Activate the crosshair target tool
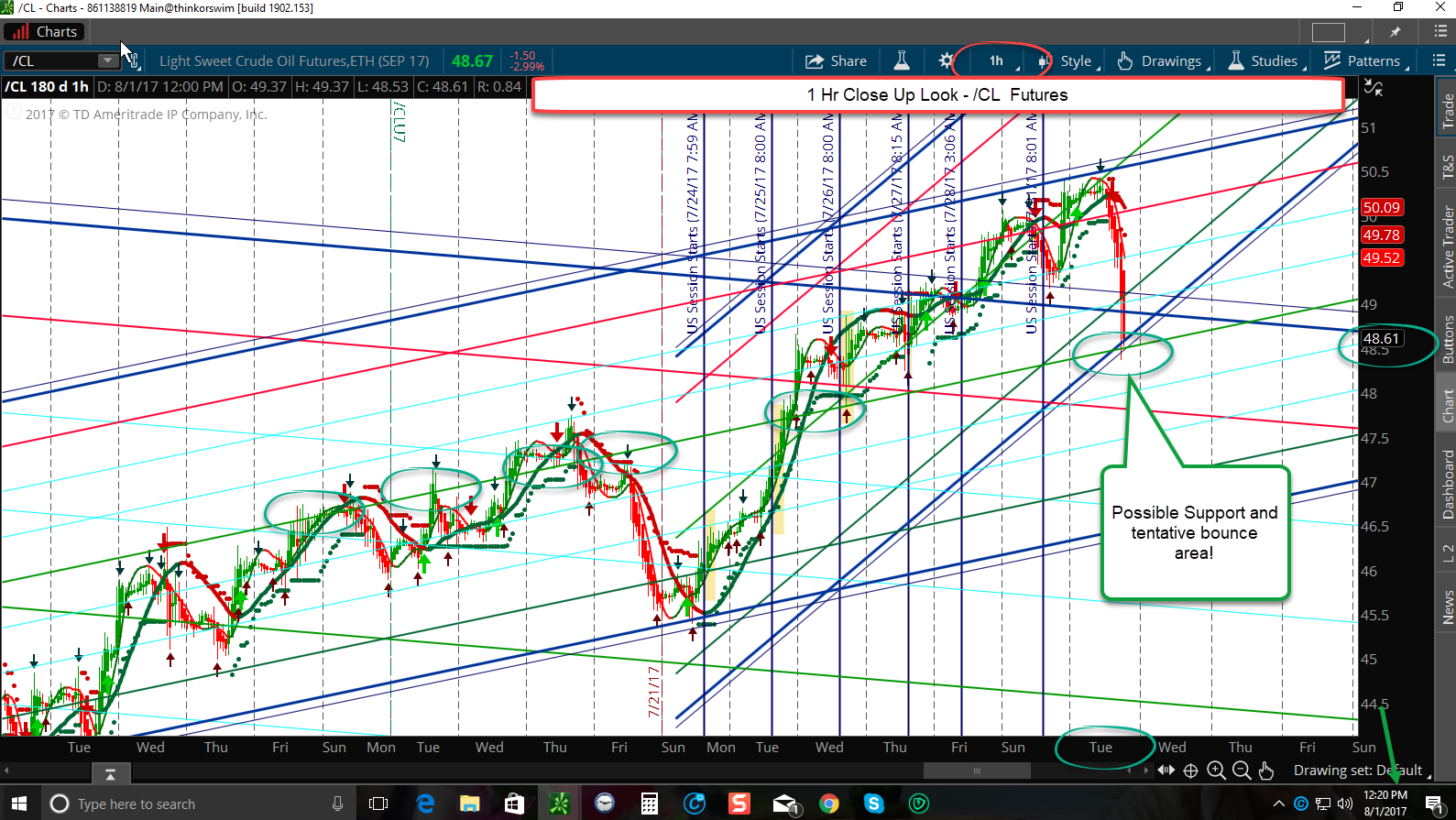The width and height of the screenshot is (1456, 820). click(1190, 771)
